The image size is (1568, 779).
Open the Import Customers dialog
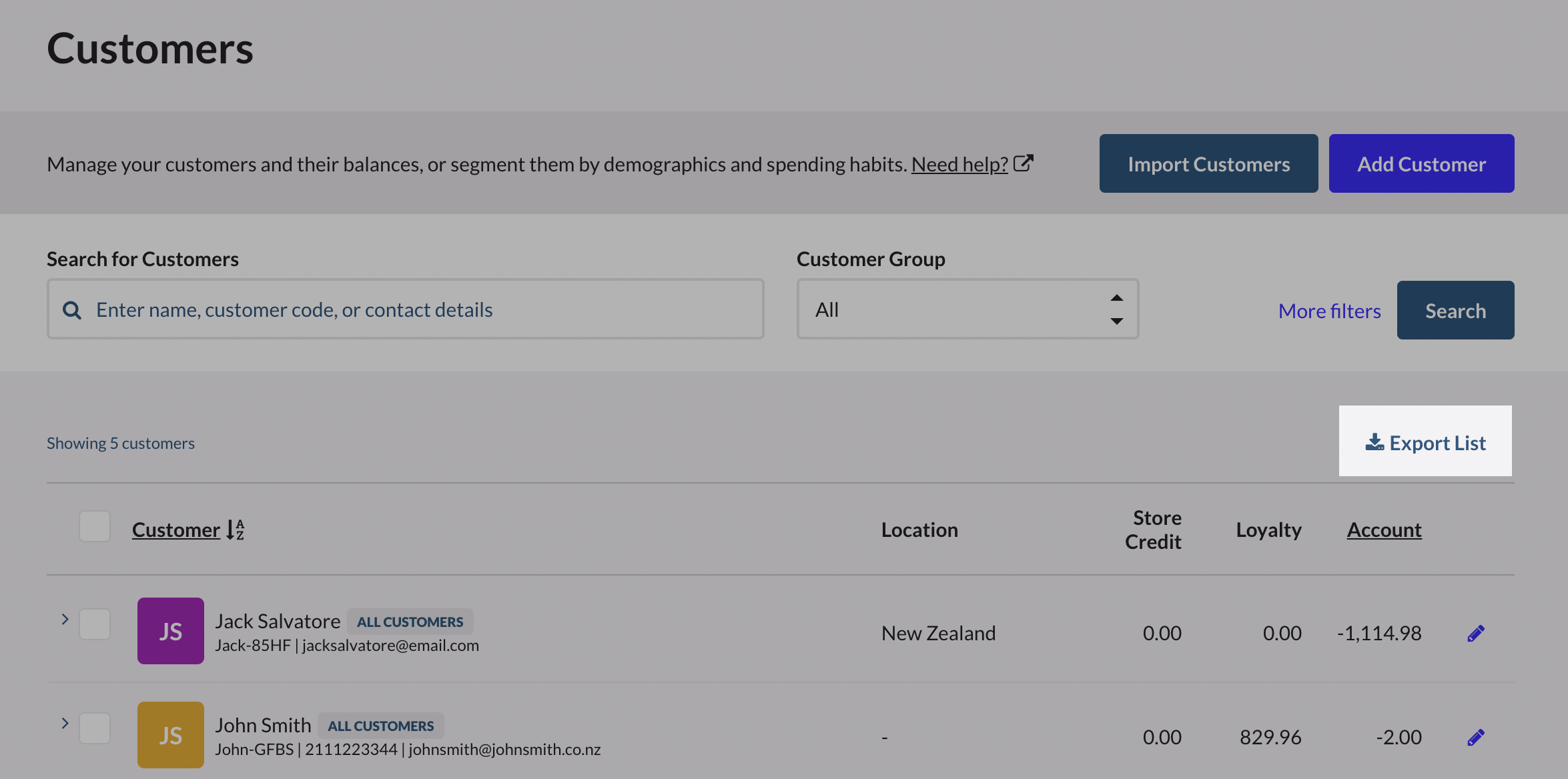point(1208,163)
